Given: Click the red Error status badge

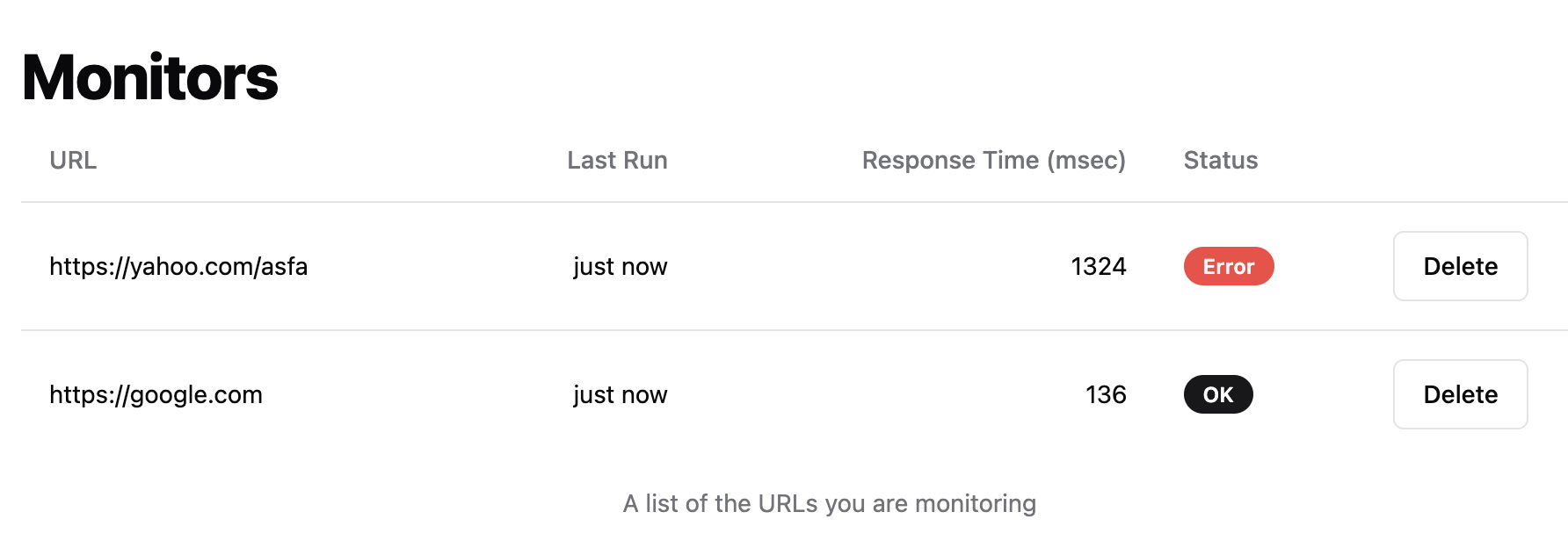Looking at the screenshot, I should (1229, 266).
